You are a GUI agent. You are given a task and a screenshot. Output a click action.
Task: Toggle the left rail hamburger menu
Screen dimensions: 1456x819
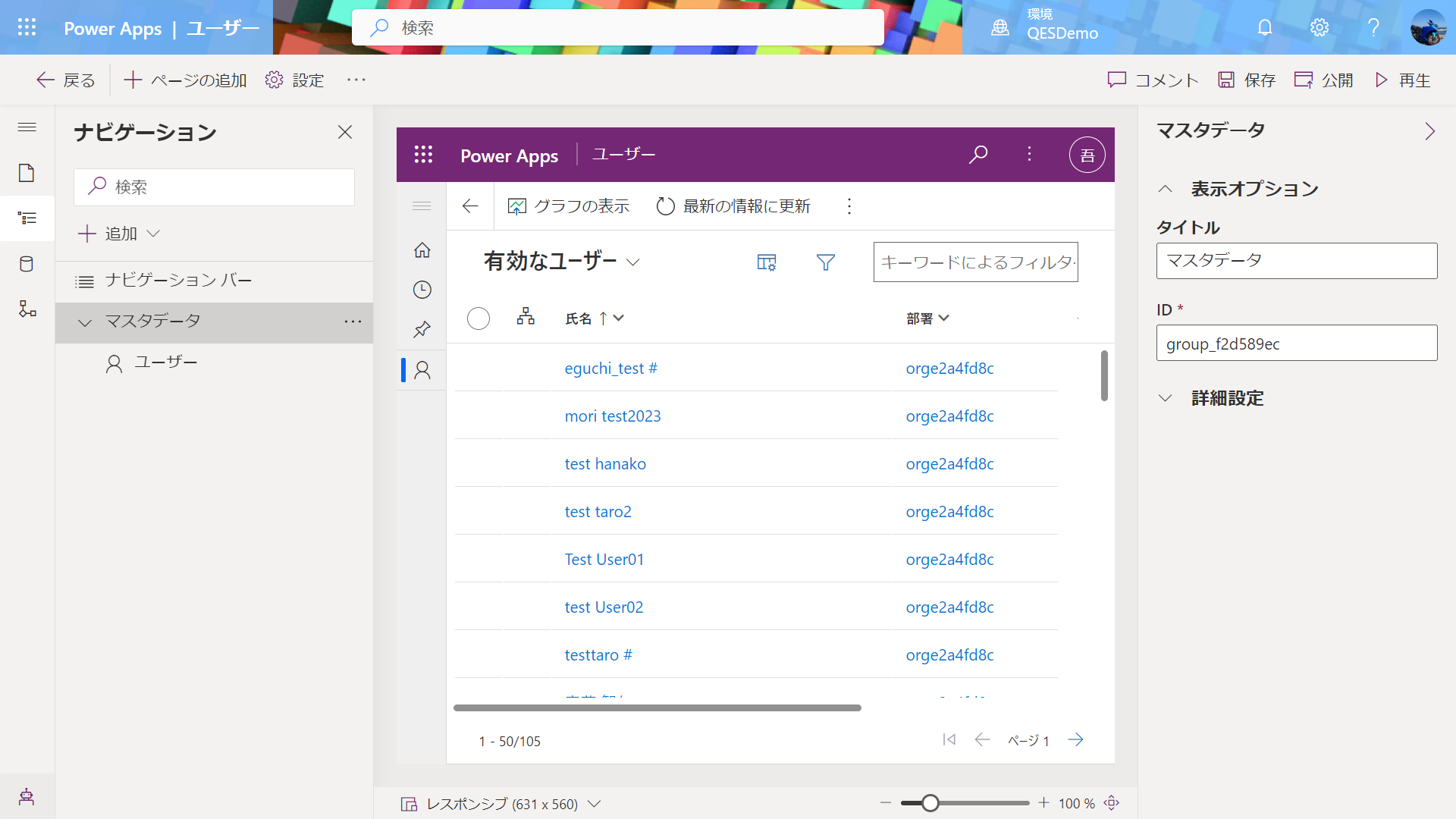[27, 127]
